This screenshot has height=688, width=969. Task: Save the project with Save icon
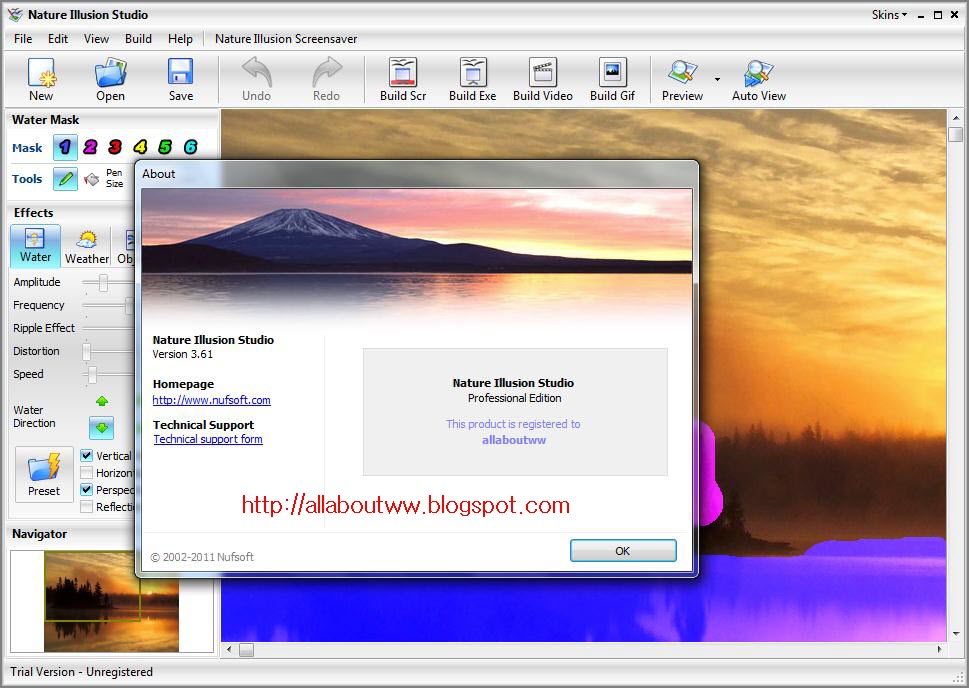tap(180, 73)
